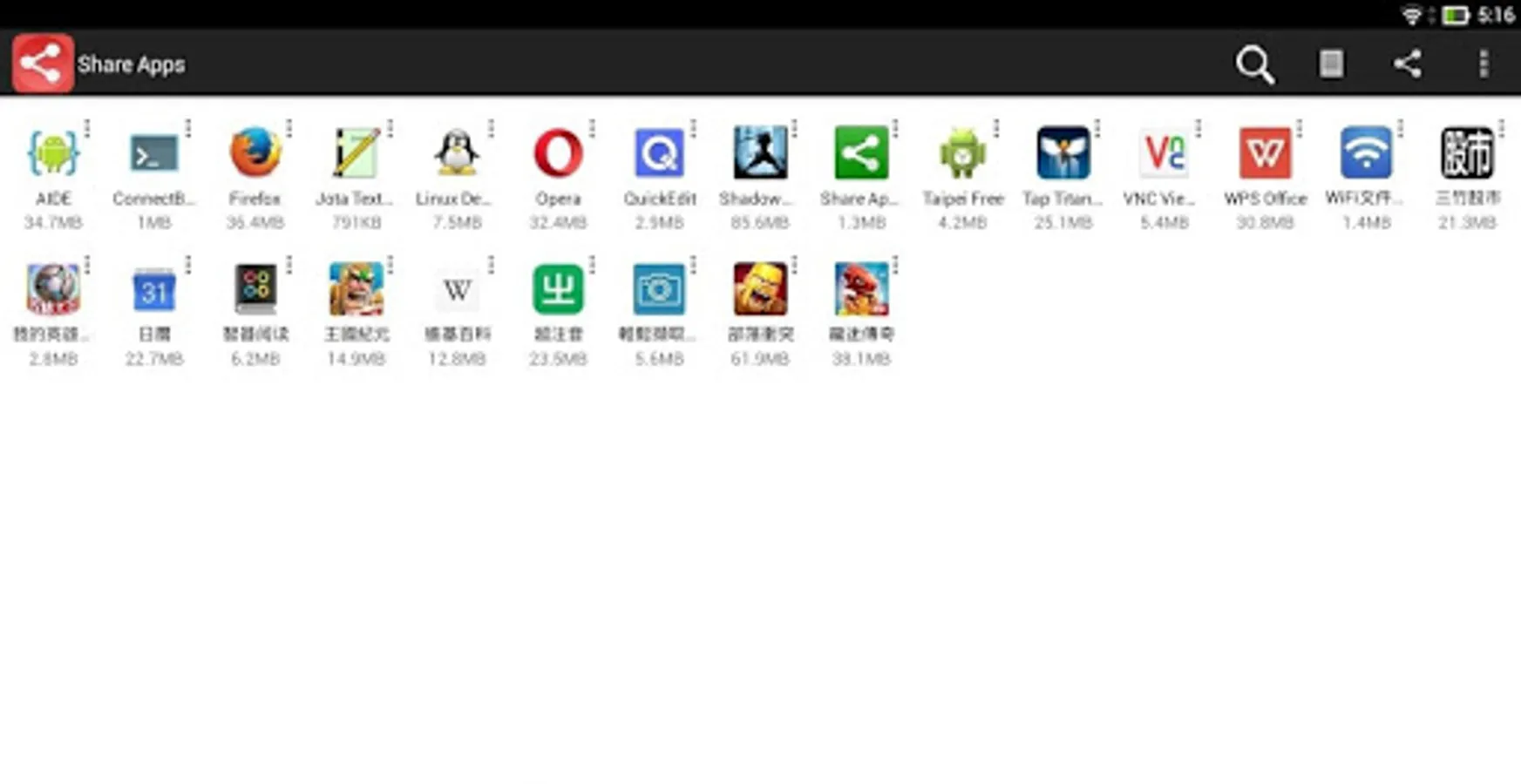
Task: Select the AIDE app icon
Action: click(x=53, y=153)
